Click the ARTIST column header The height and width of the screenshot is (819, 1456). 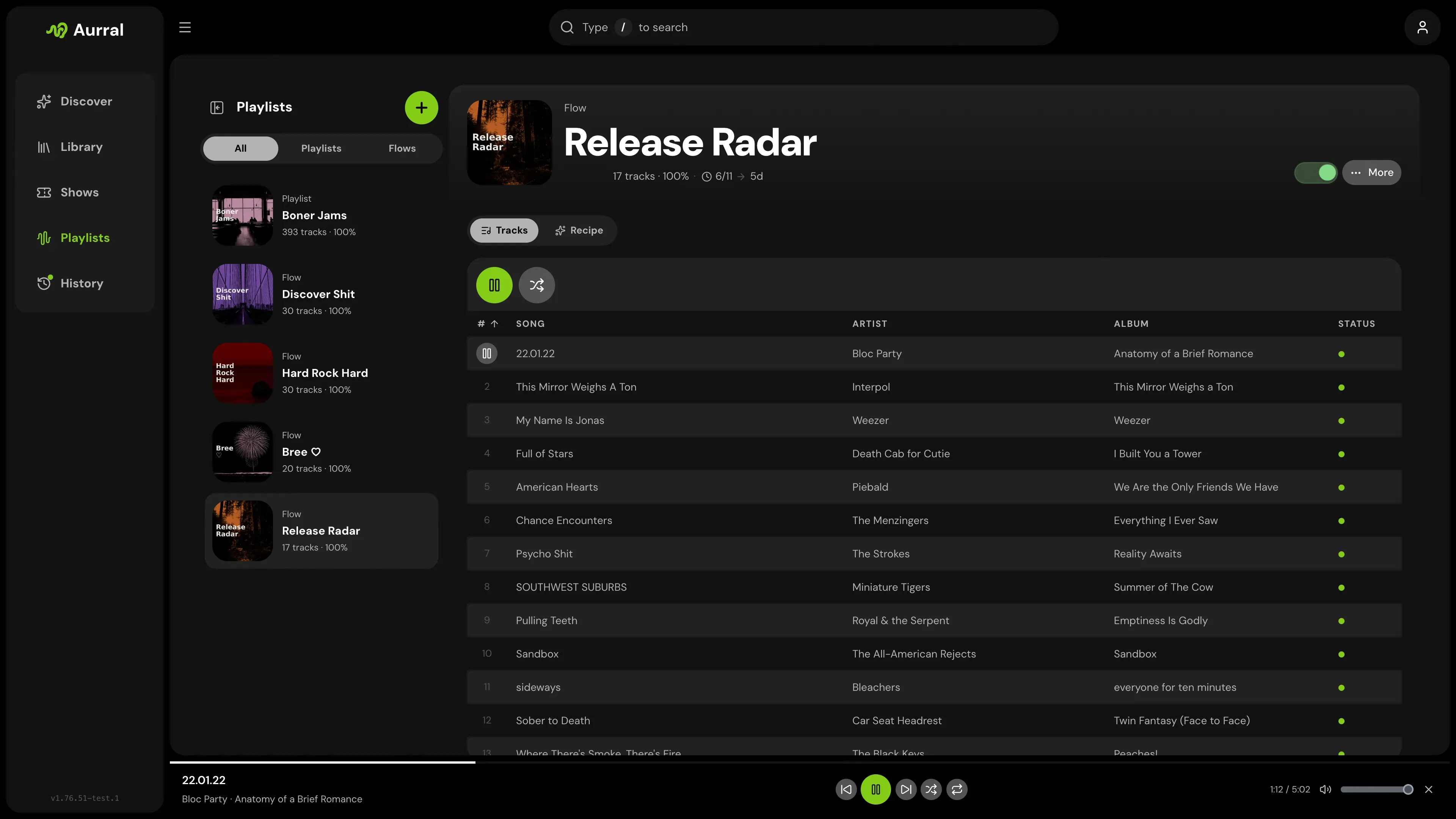869,324
